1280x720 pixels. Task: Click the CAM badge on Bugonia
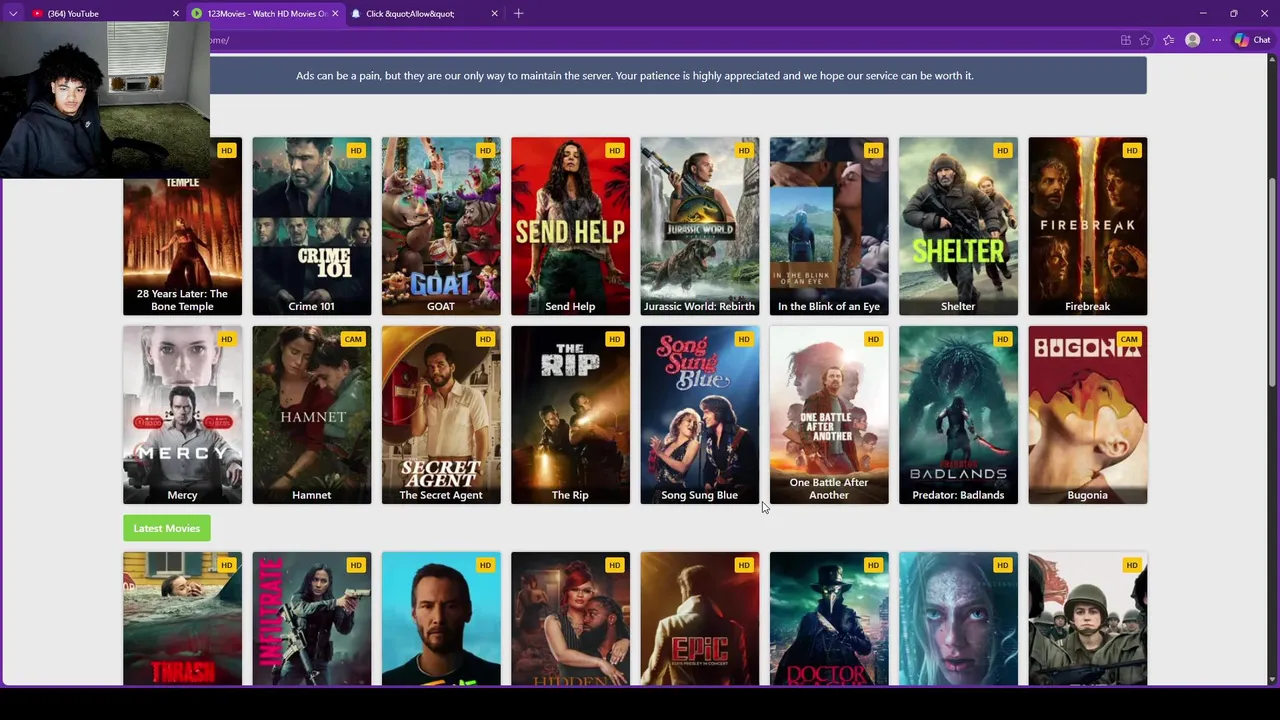(1129, 339)
